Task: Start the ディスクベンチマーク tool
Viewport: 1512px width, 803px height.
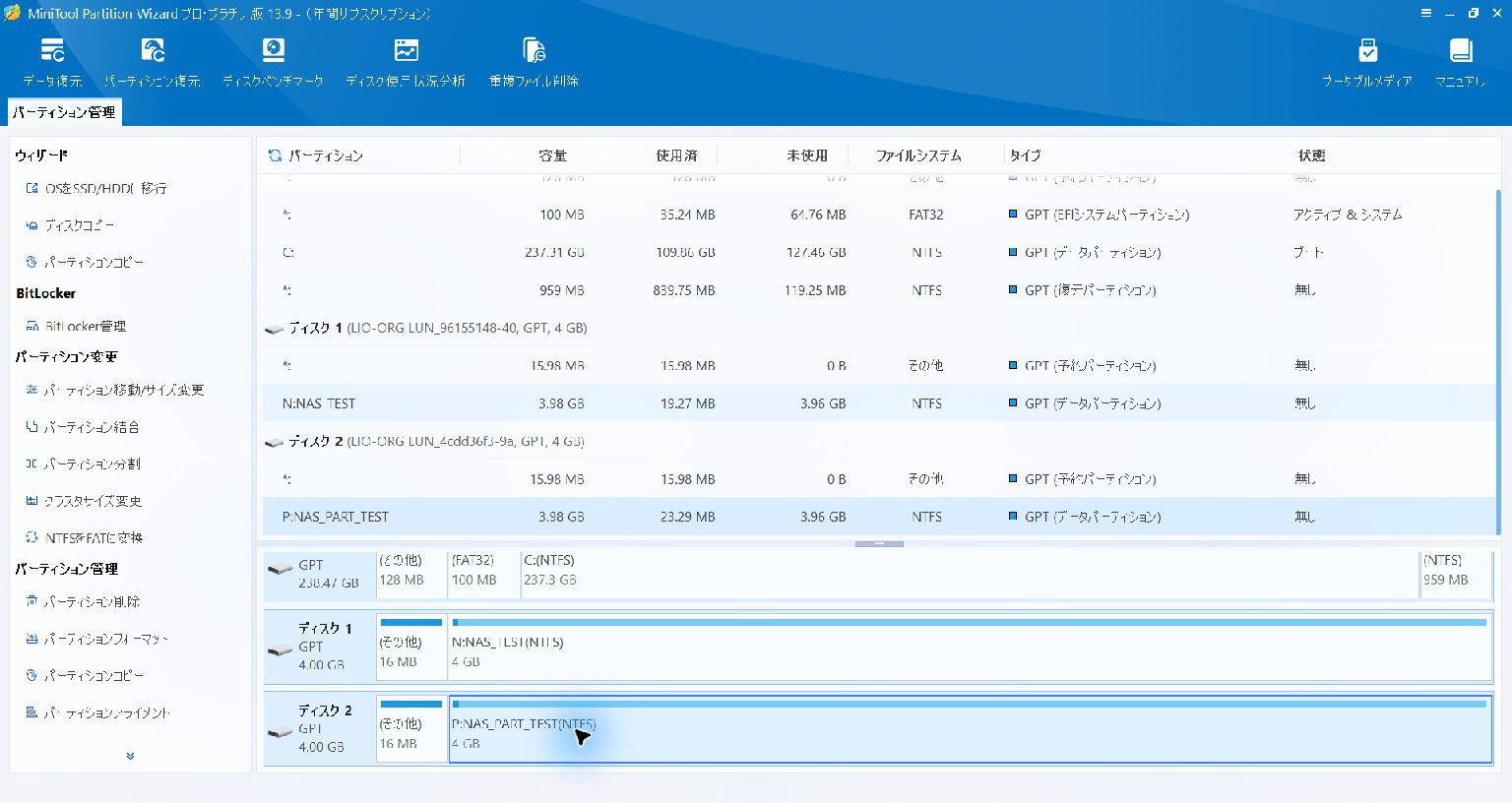Action: 273,63
